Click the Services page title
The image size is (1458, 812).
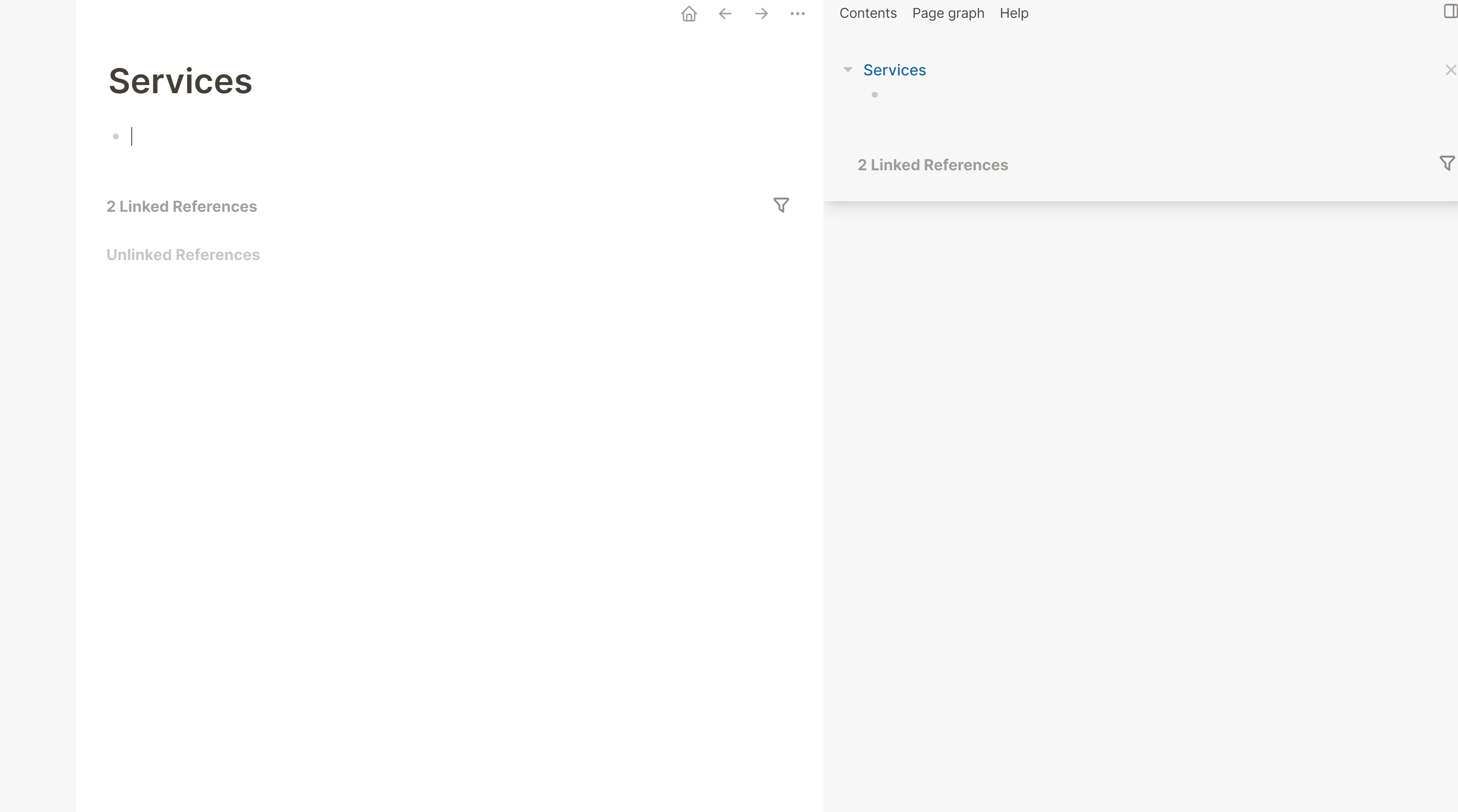[180, 81]
